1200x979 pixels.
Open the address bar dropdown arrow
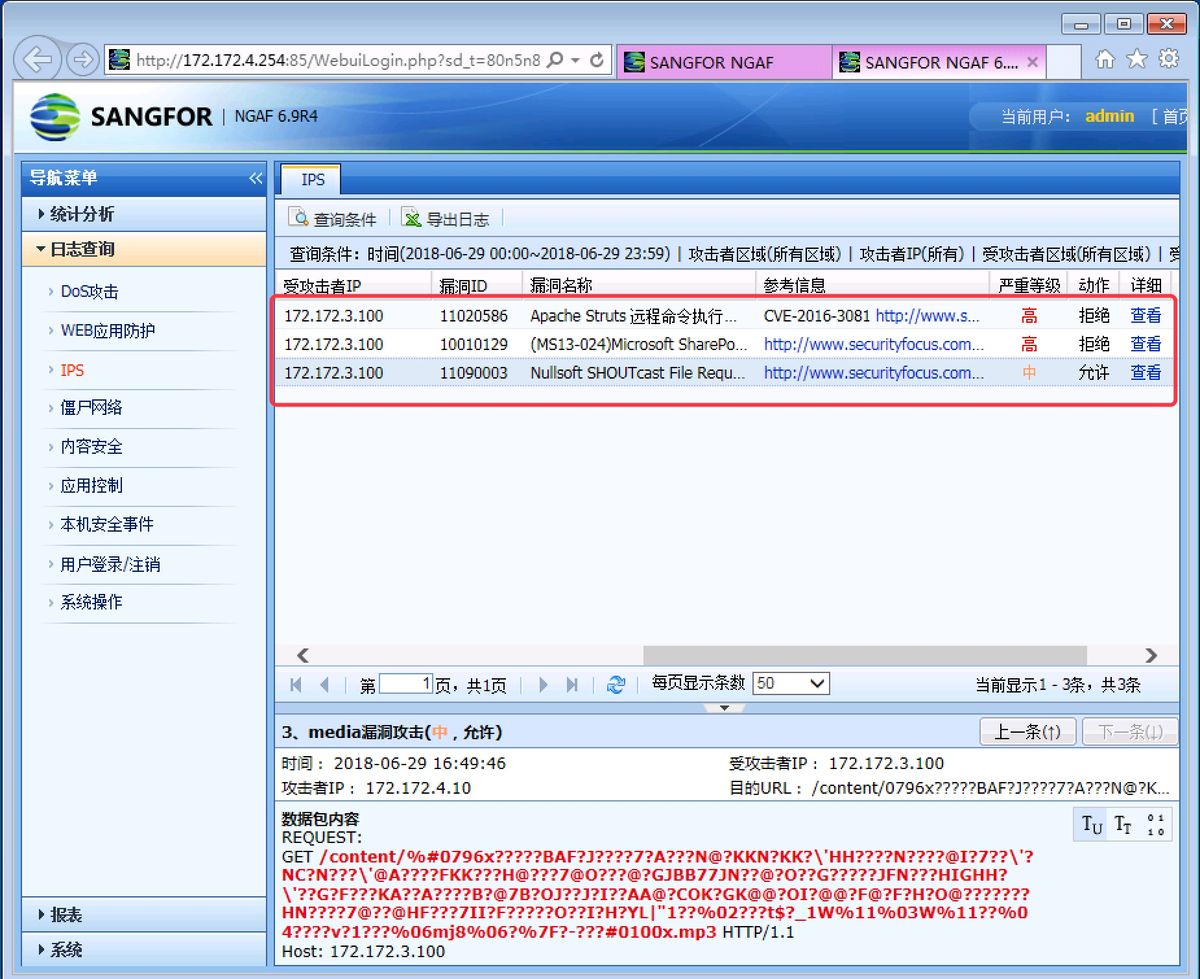point(576,60)
